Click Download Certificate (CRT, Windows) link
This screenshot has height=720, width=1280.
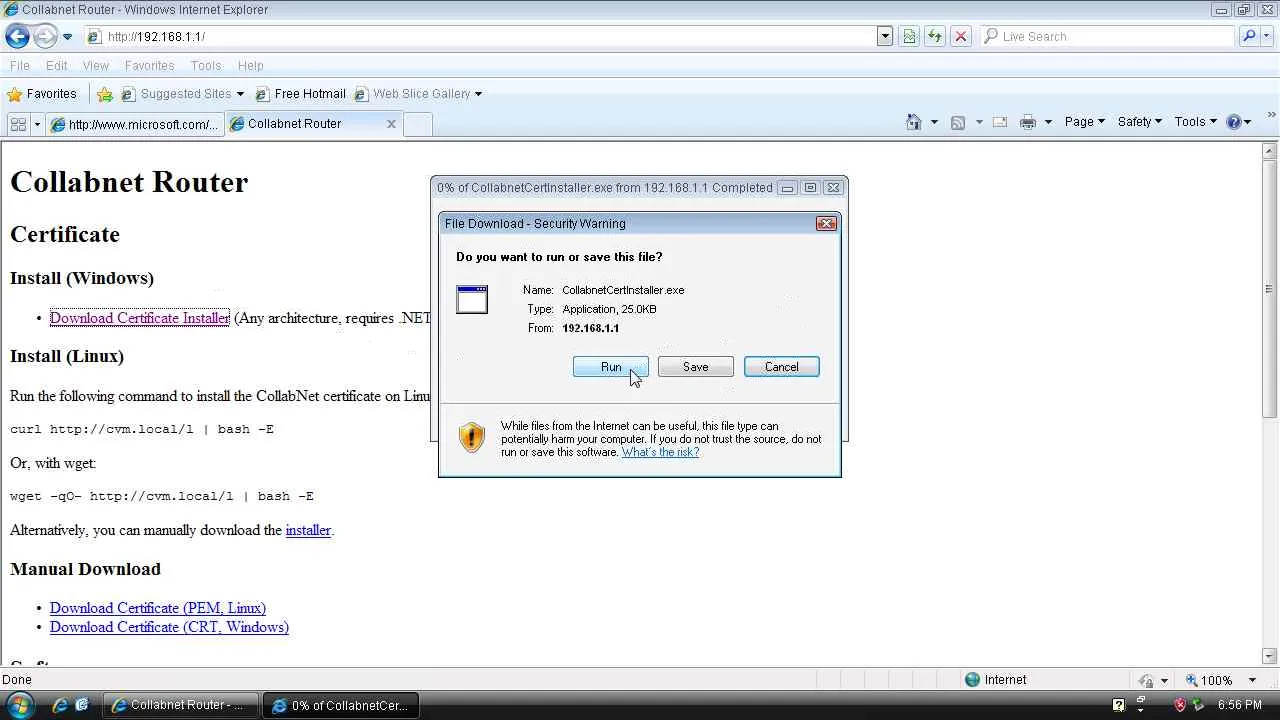tap(169, 627)
